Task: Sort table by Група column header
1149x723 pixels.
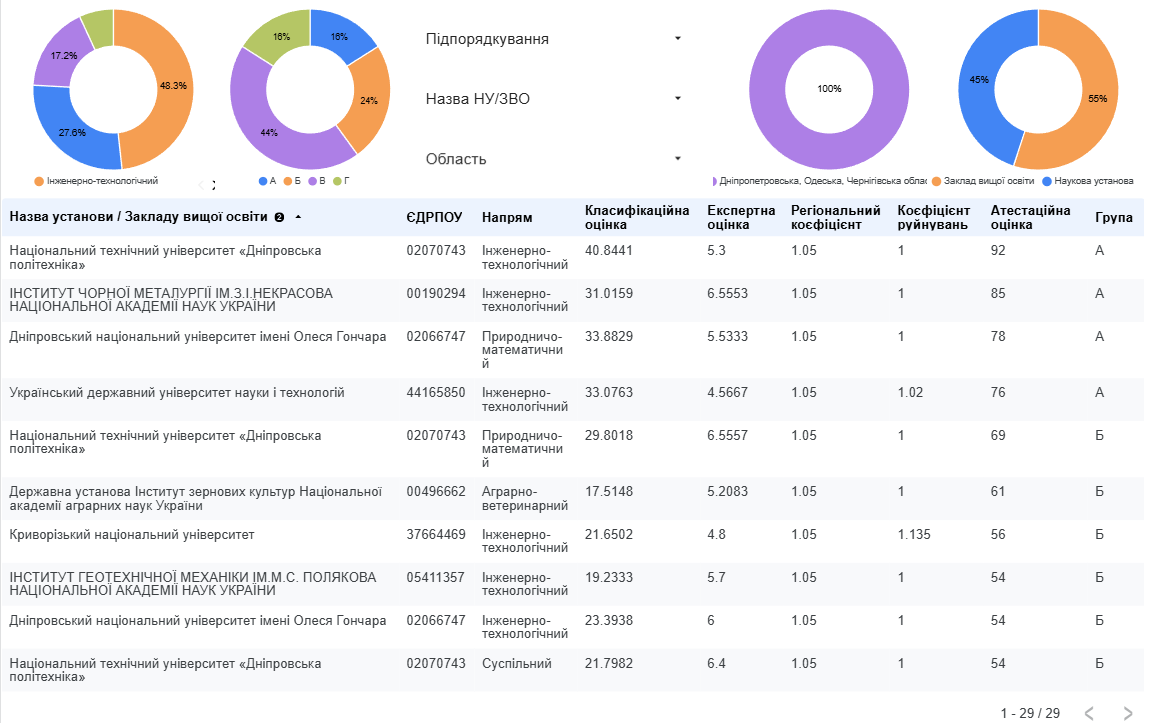Action: 1114,218
